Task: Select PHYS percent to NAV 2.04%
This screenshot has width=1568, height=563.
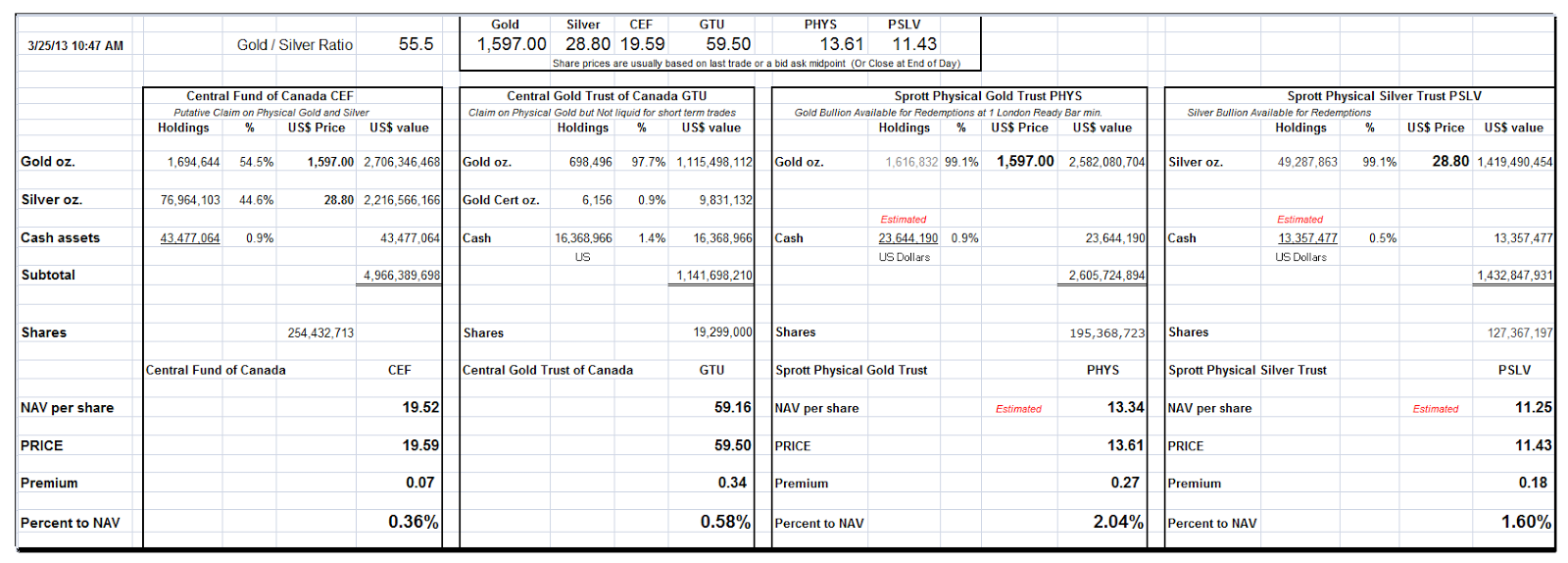Action: pyautogui.click(x=1118, y=522)
